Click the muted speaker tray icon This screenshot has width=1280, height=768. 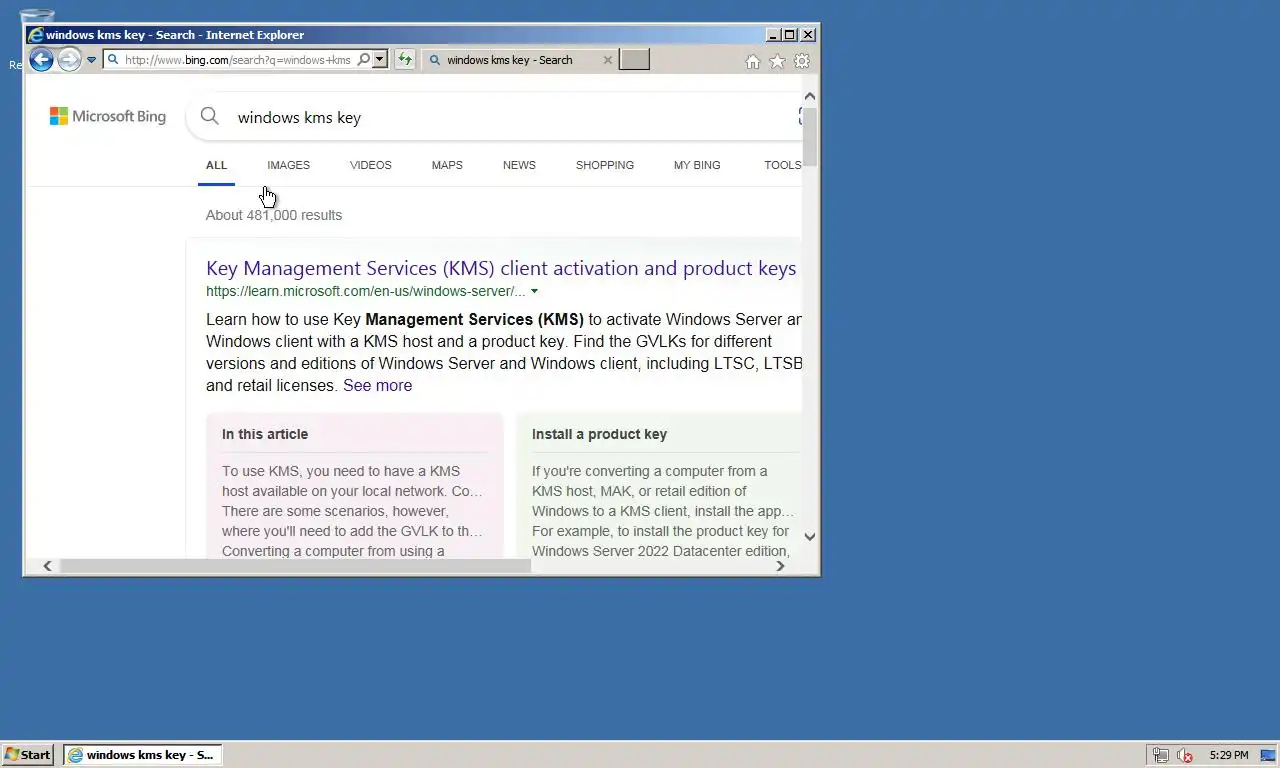(x=1185, y=756)
